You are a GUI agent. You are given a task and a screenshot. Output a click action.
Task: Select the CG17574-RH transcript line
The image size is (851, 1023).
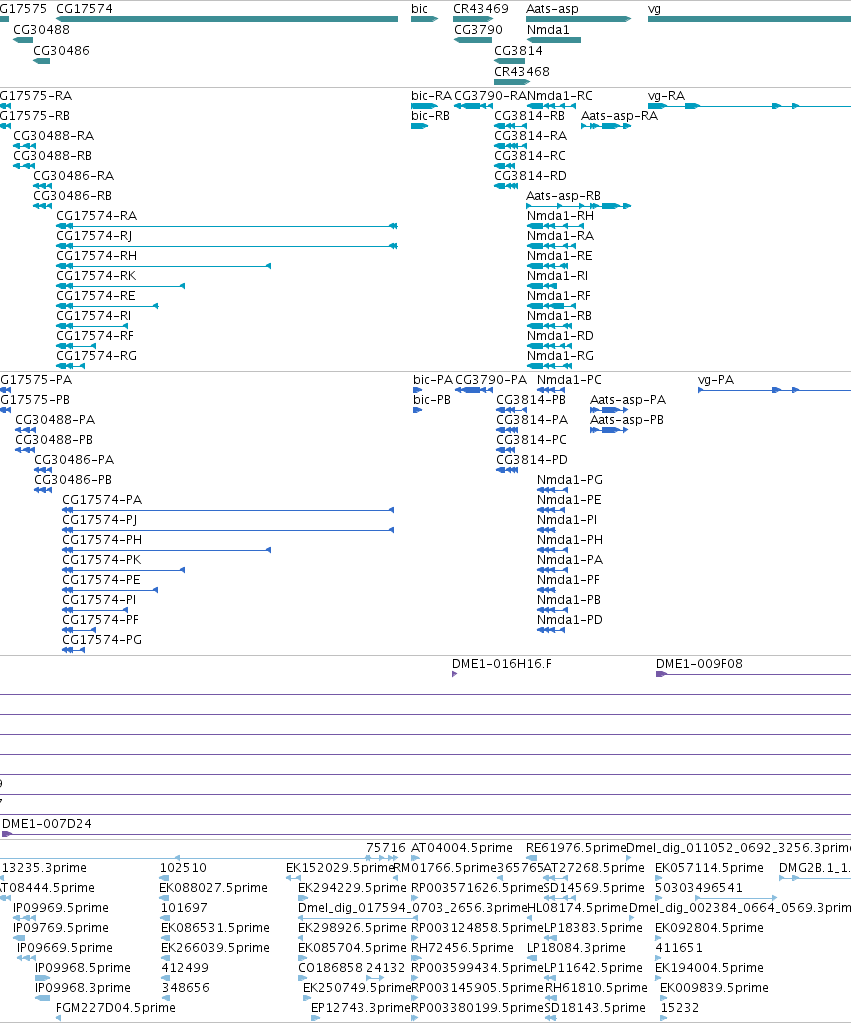pos(163,266)
